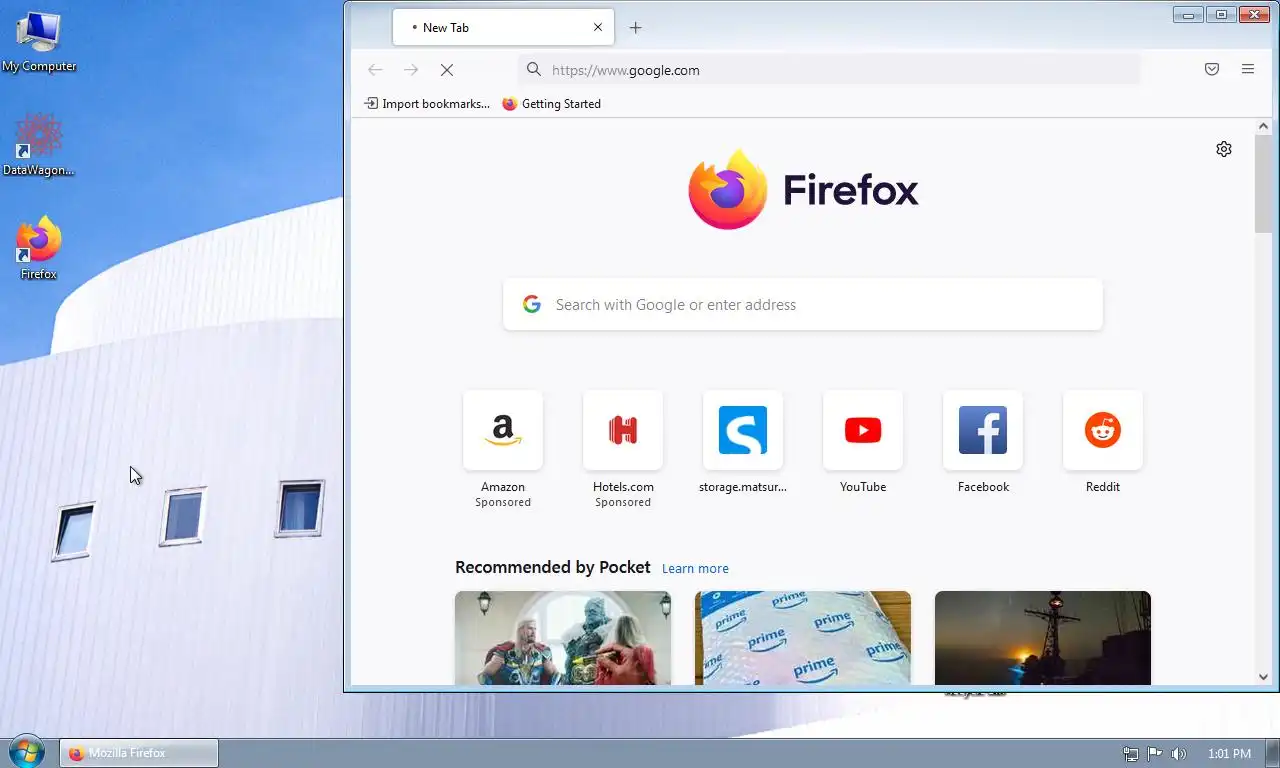Open Getting Started bookmark
The image size is (1280, 768).
click(x=551, y=104)
